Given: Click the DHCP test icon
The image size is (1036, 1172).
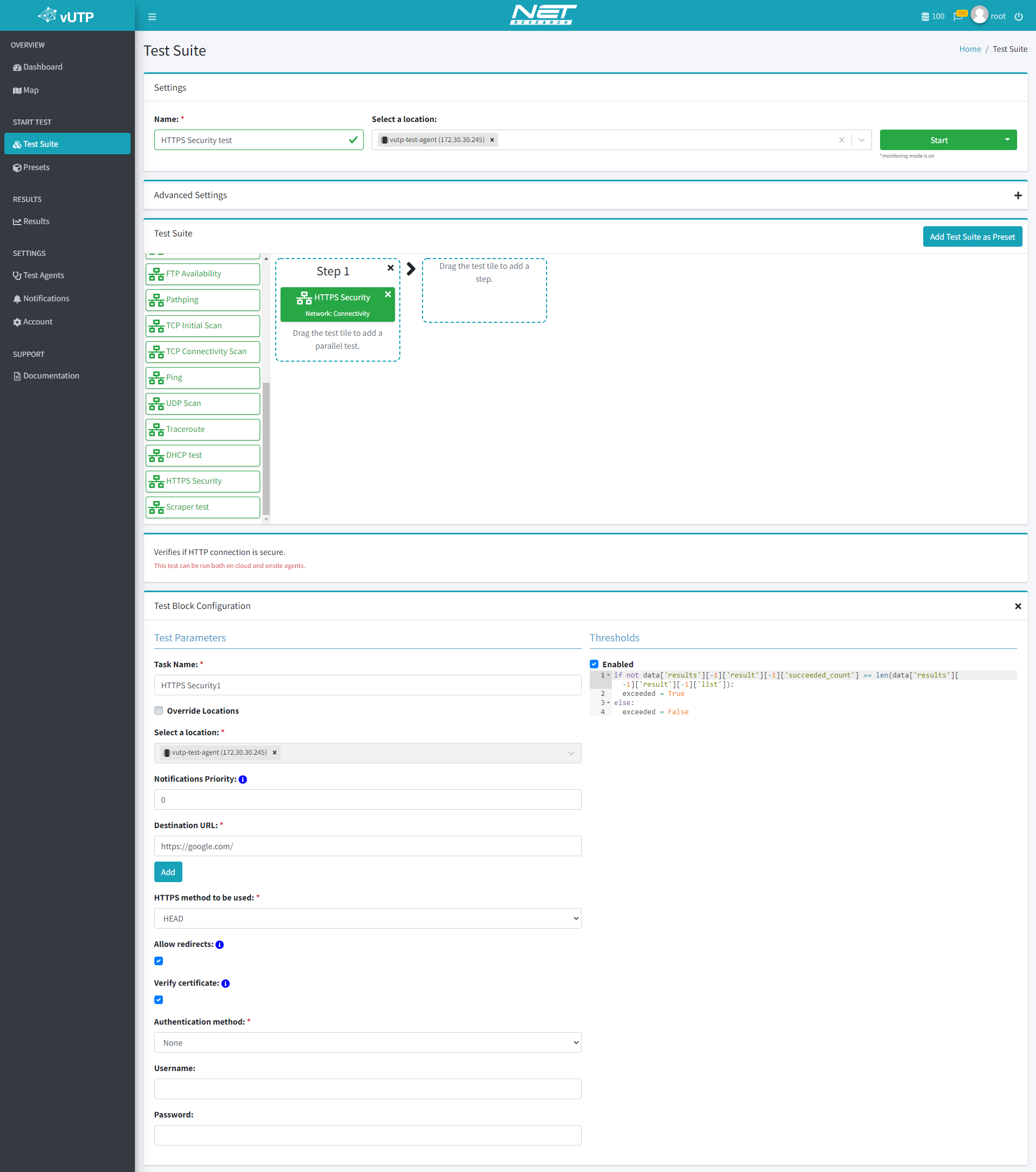Looking at the screenshot, I should point(157,455).
